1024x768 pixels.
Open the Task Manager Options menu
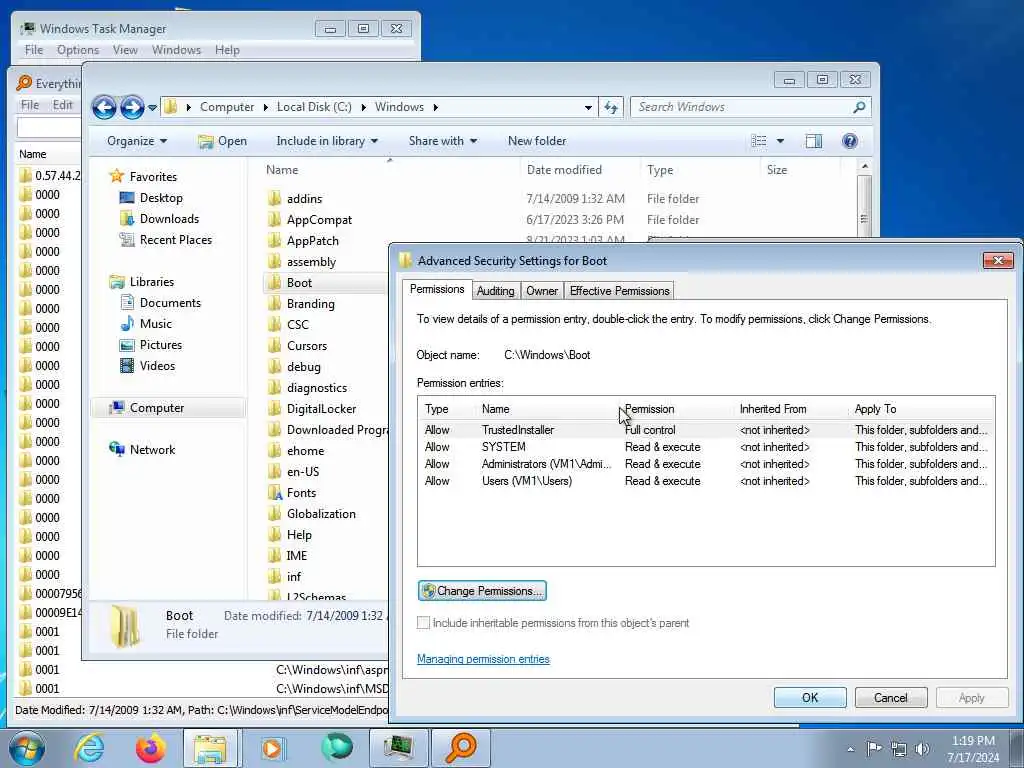click(78, 50)
